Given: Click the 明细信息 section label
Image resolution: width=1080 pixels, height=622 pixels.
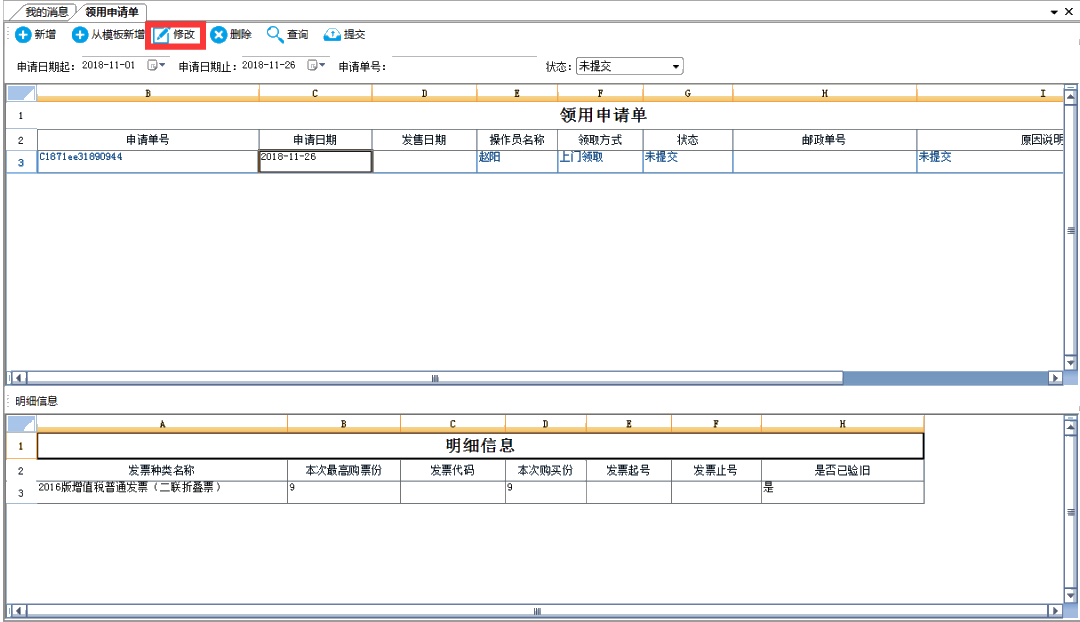Looking at the screenshot, I should (37, 401).
